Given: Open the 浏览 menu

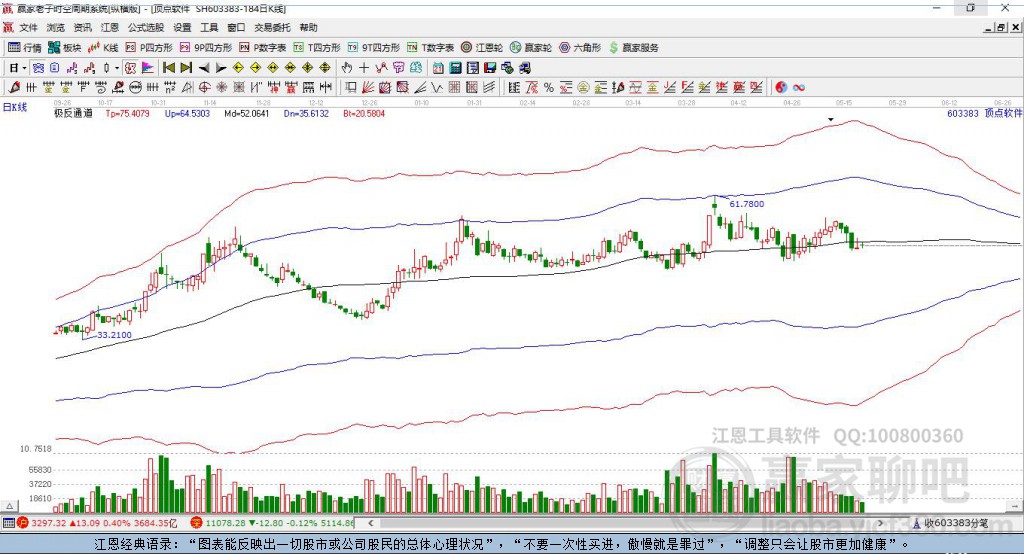Looking at the screenshot, I should pos(56,27).
